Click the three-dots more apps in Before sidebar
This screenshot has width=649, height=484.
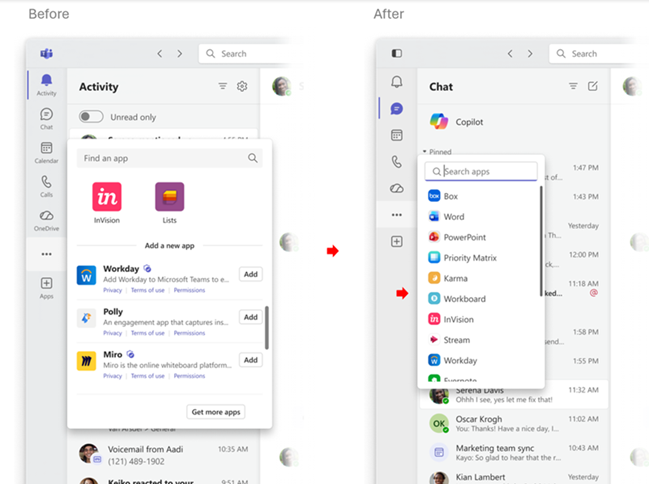tap(46, 254)
